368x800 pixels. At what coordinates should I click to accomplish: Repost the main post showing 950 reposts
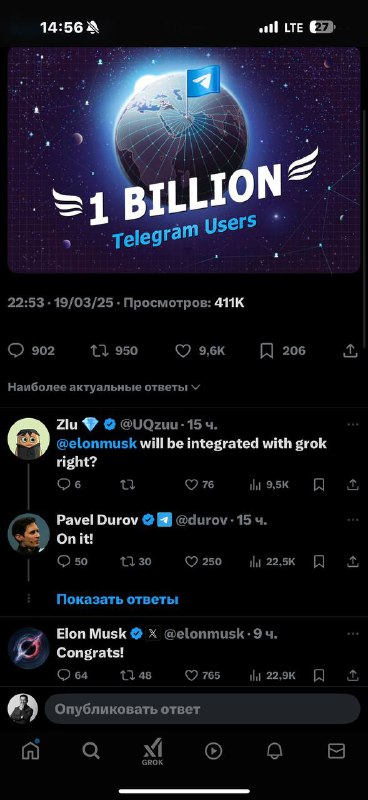114,351
